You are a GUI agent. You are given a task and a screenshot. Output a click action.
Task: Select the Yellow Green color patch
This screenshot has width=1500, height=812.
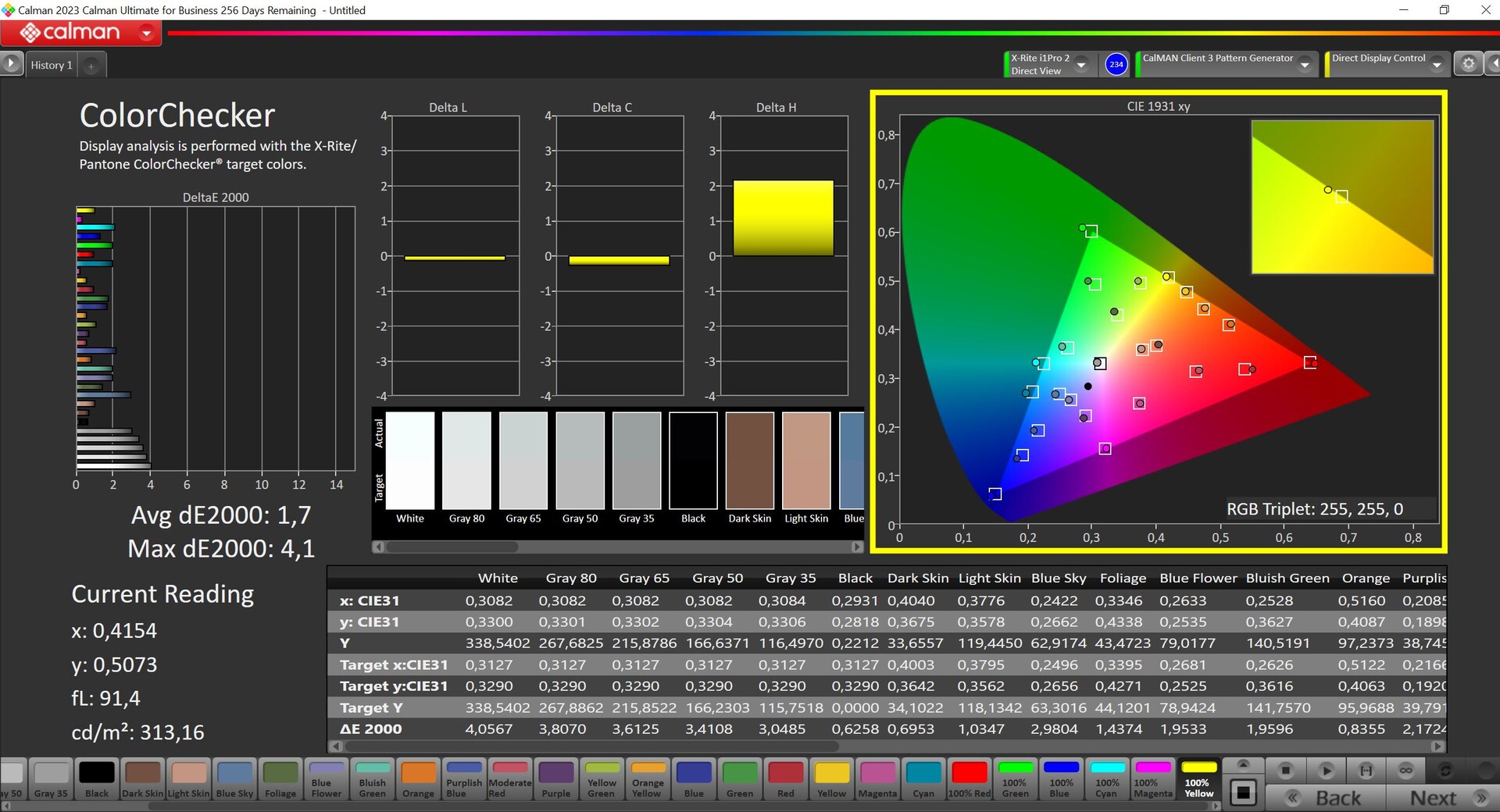pos(602,779)
